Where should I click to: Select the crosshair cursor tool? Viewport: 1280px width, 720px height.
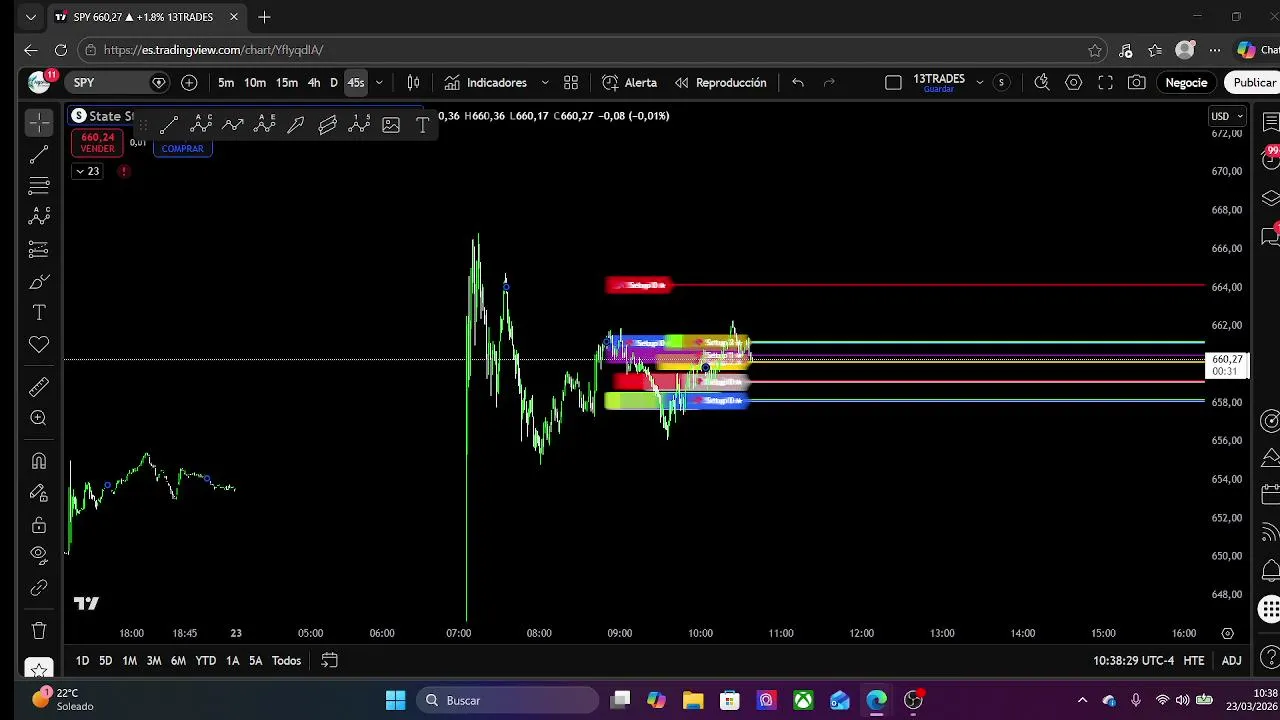tap(39, 122)
